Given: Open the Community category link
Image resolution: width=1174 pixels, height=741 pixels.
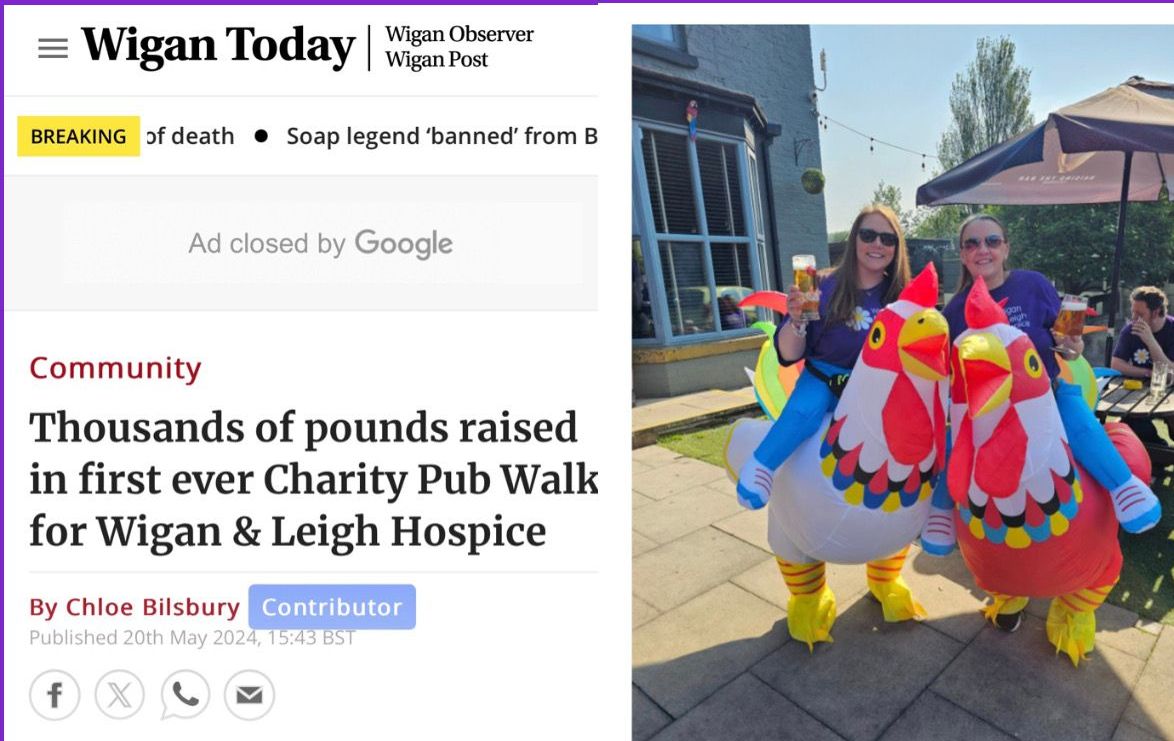Looking at the screenshot, I should pyautogui.click(x=115, y=368).
